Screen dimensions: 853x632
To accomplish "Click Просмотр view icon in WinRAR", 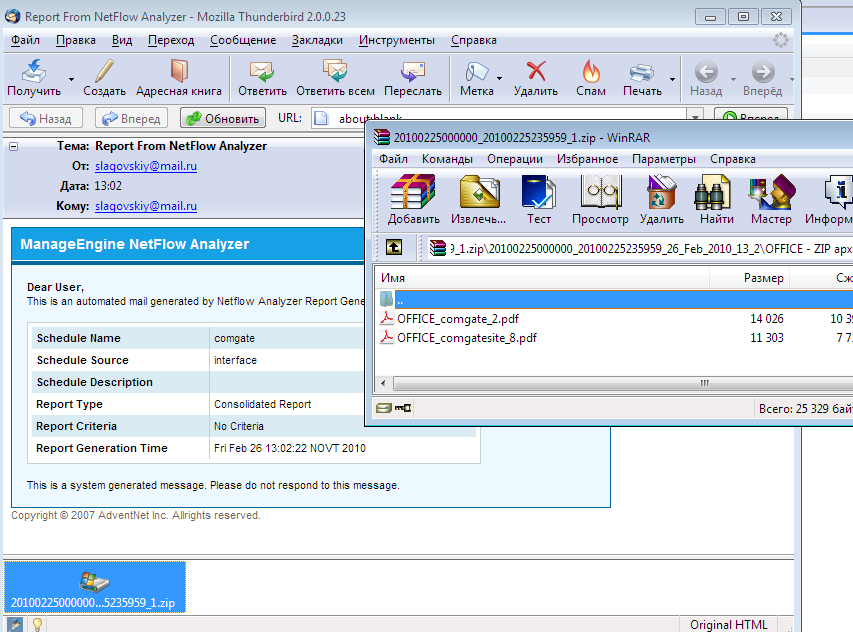I will click(x=600, y=199).
